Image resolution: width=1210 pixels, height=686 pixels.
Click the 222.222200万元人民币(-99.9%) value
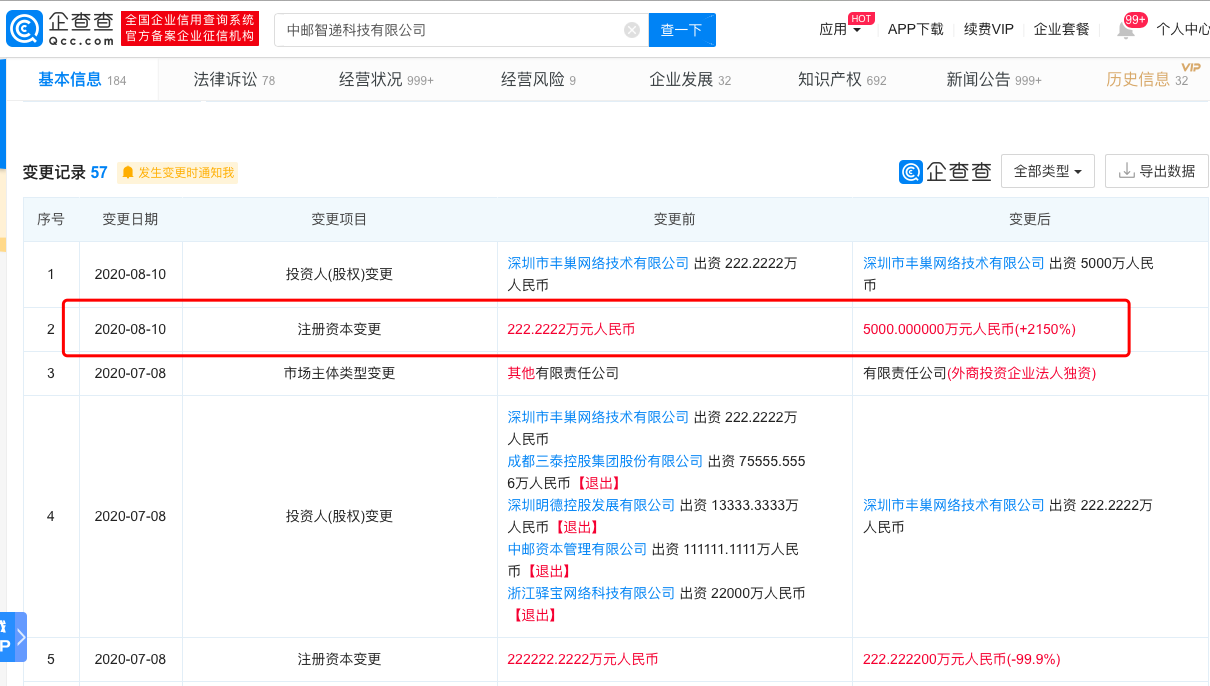[x=962, y=659]
